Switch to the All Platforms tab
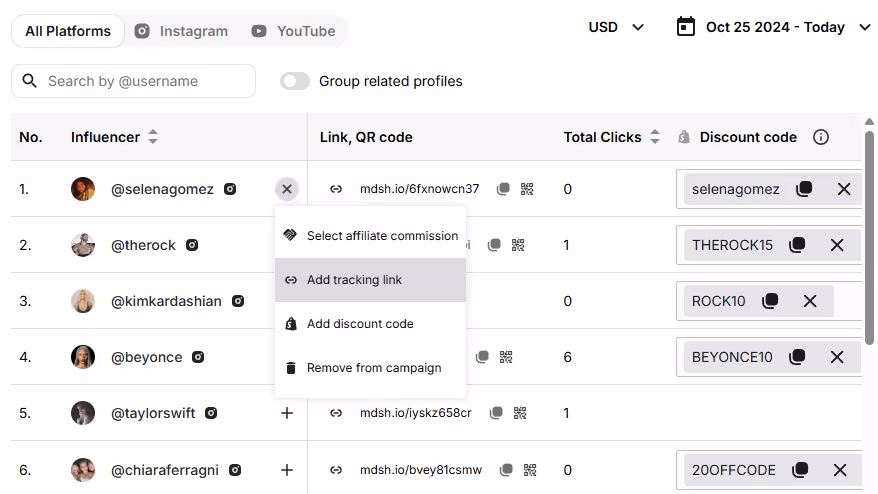This screenshot has width=878, height=494. [68, 31]
